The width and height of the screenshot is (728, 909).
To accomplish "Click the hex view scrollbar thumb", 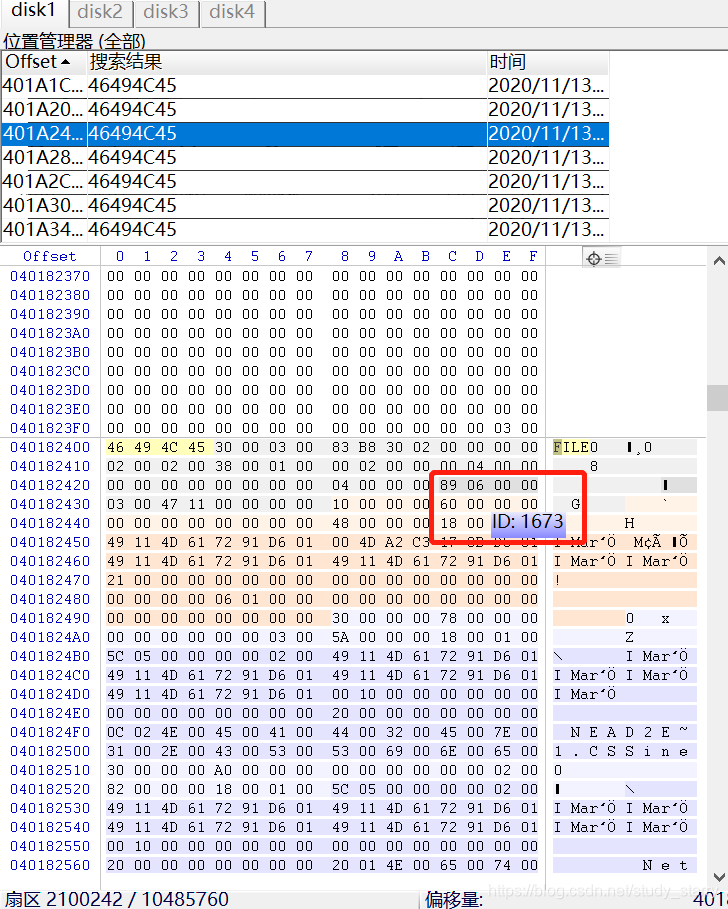I will coord(718,398).
